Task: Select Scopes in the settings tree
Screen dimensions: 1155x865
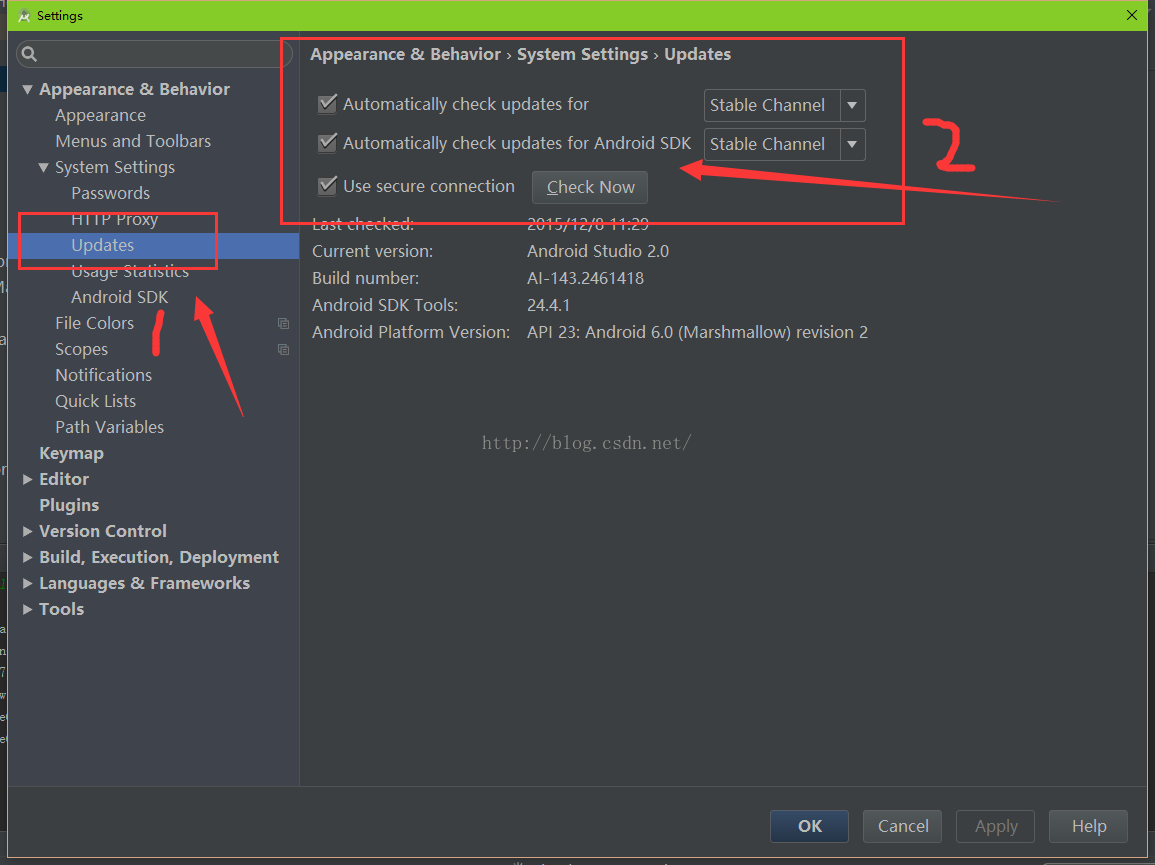Action: [81, 349]
